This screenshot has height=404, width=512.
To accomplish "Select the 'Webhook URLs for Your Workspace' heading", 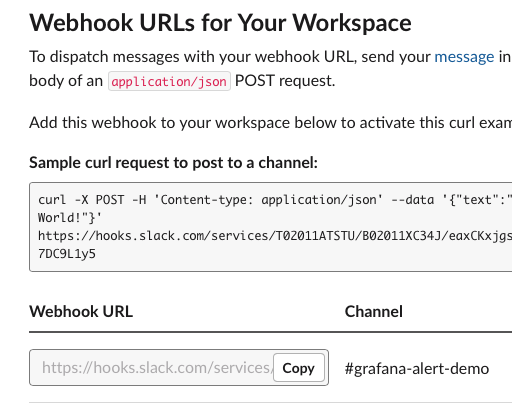I will (220, 23).
